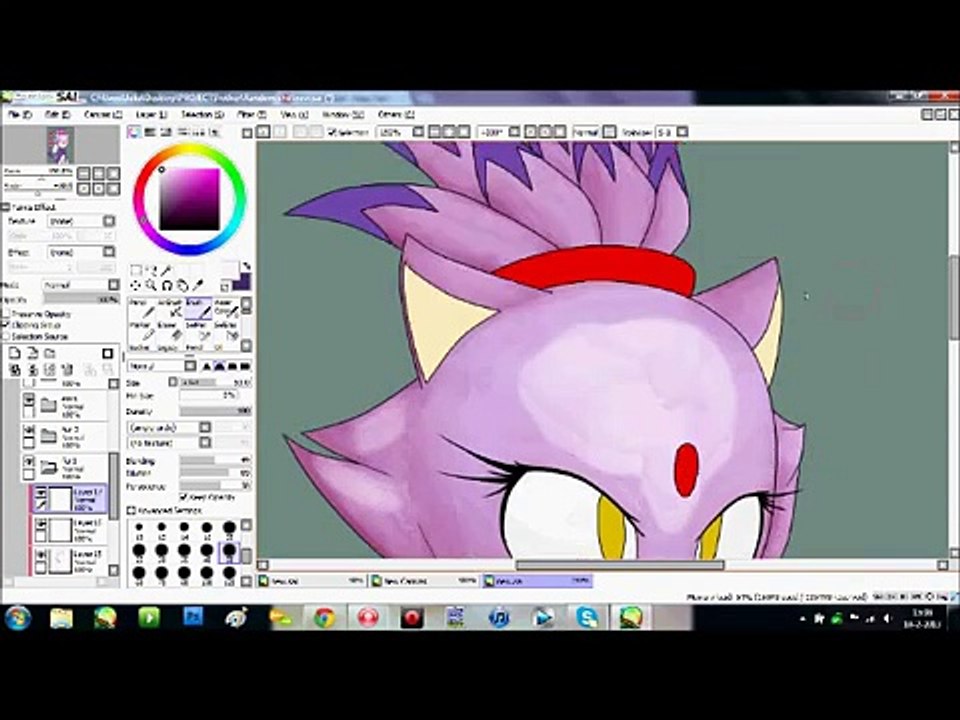Open the Layer menu

[x=151, y=114]
